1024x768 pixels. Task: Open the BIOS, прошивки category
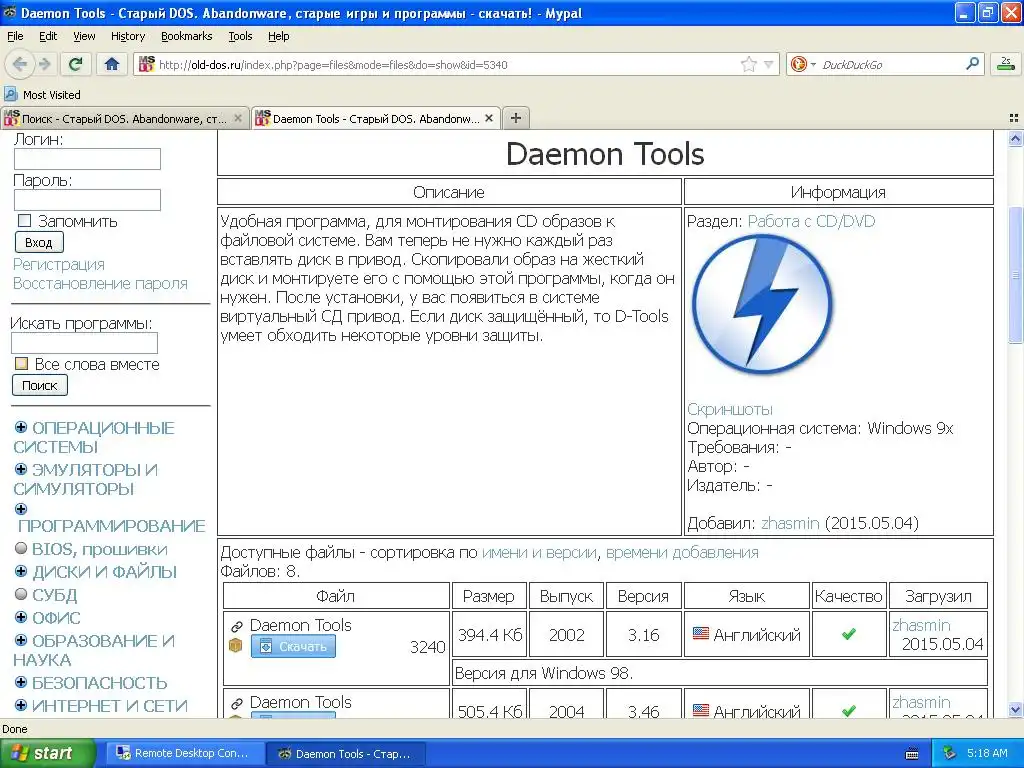(x=99, y=549)
